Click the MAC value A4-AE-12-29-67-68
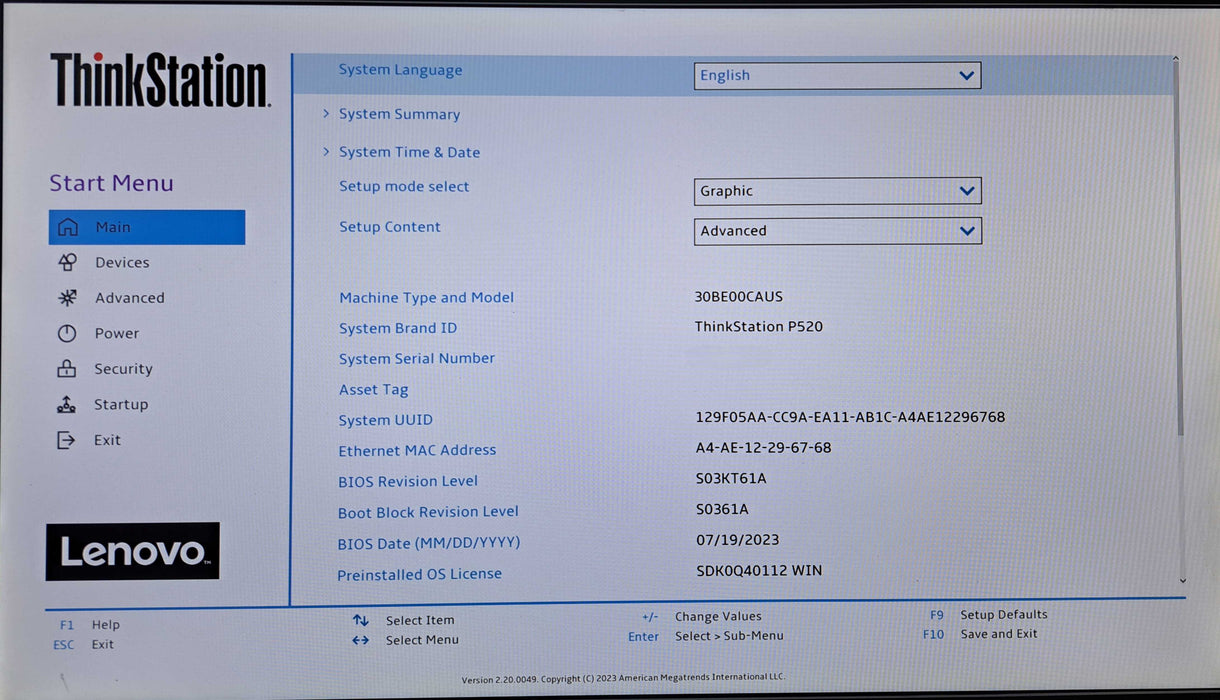1220x700 pixels. pos(764,448)
